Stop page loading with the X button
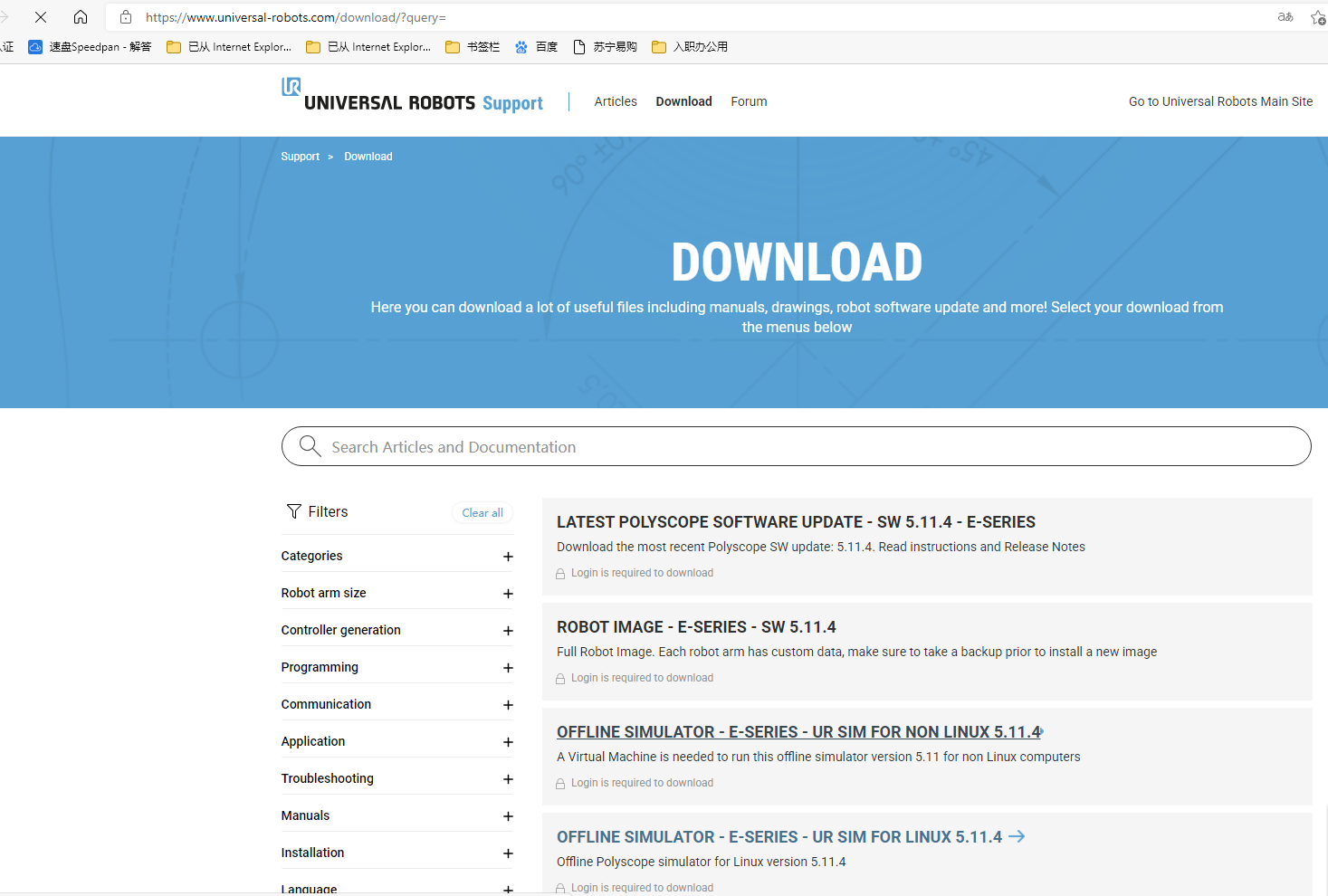 (41, 17)
